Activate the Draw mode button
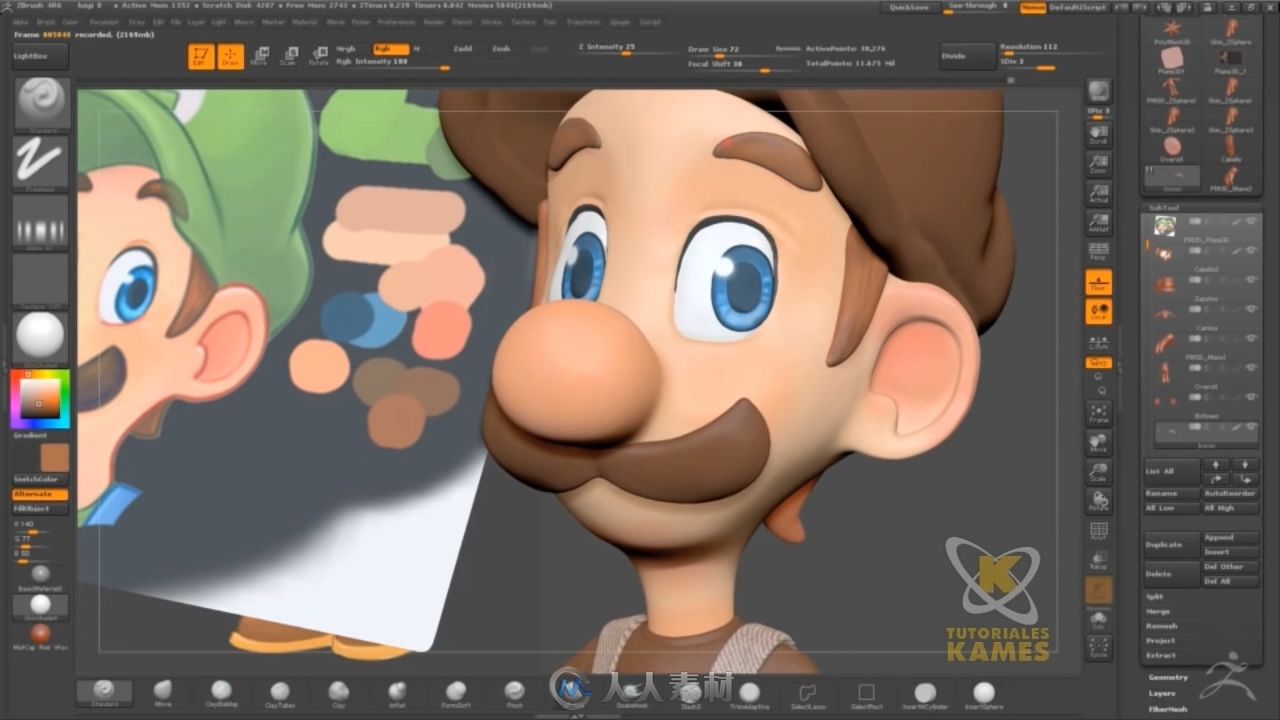 [x=231, y=57]
